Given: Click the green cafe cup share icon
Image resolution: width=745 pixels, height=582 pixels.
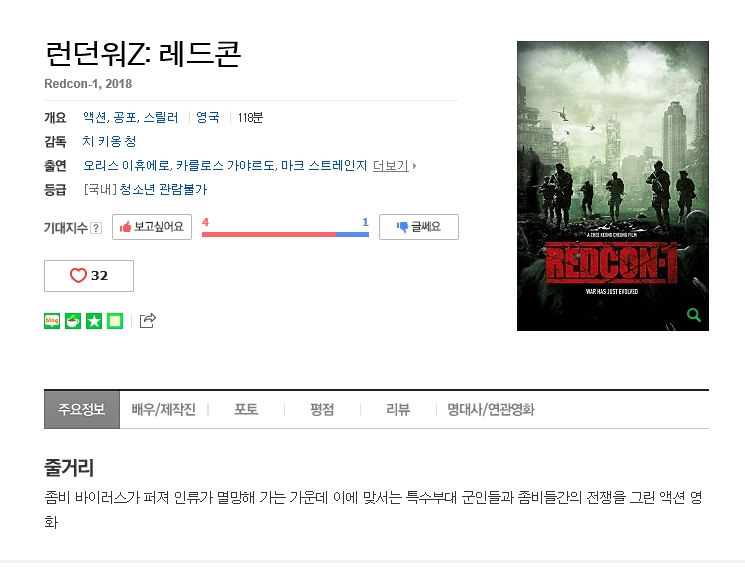Looking at the screenshot, I should [x=73, y=321].
